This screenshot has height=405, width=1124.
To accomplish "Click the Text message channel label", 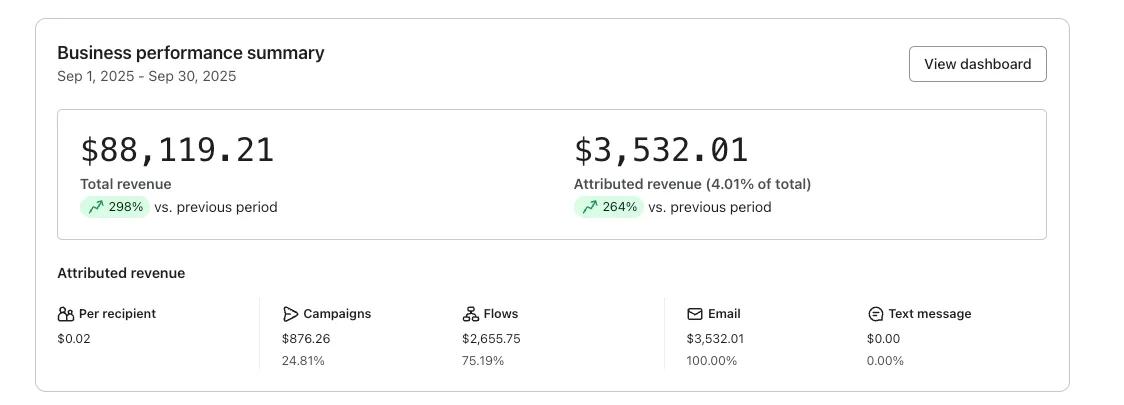I will (x=929, y=314).
